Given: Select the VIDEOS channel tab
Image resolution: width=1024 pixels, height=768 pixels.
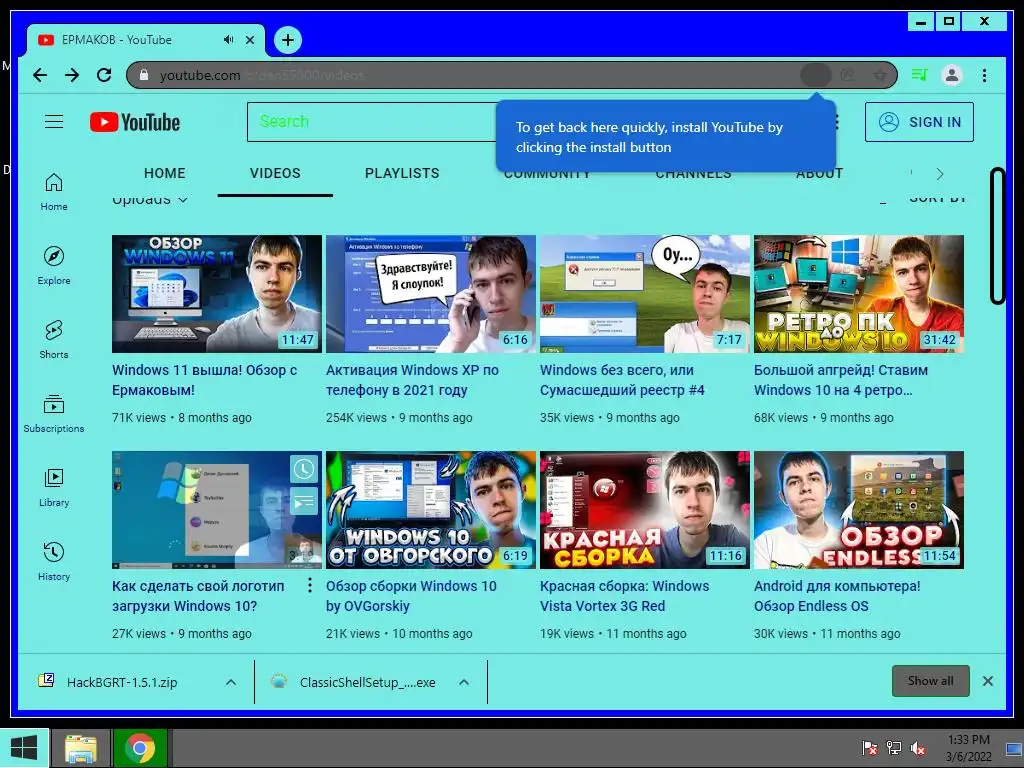Looking at the screenshot, I should 275,173.
